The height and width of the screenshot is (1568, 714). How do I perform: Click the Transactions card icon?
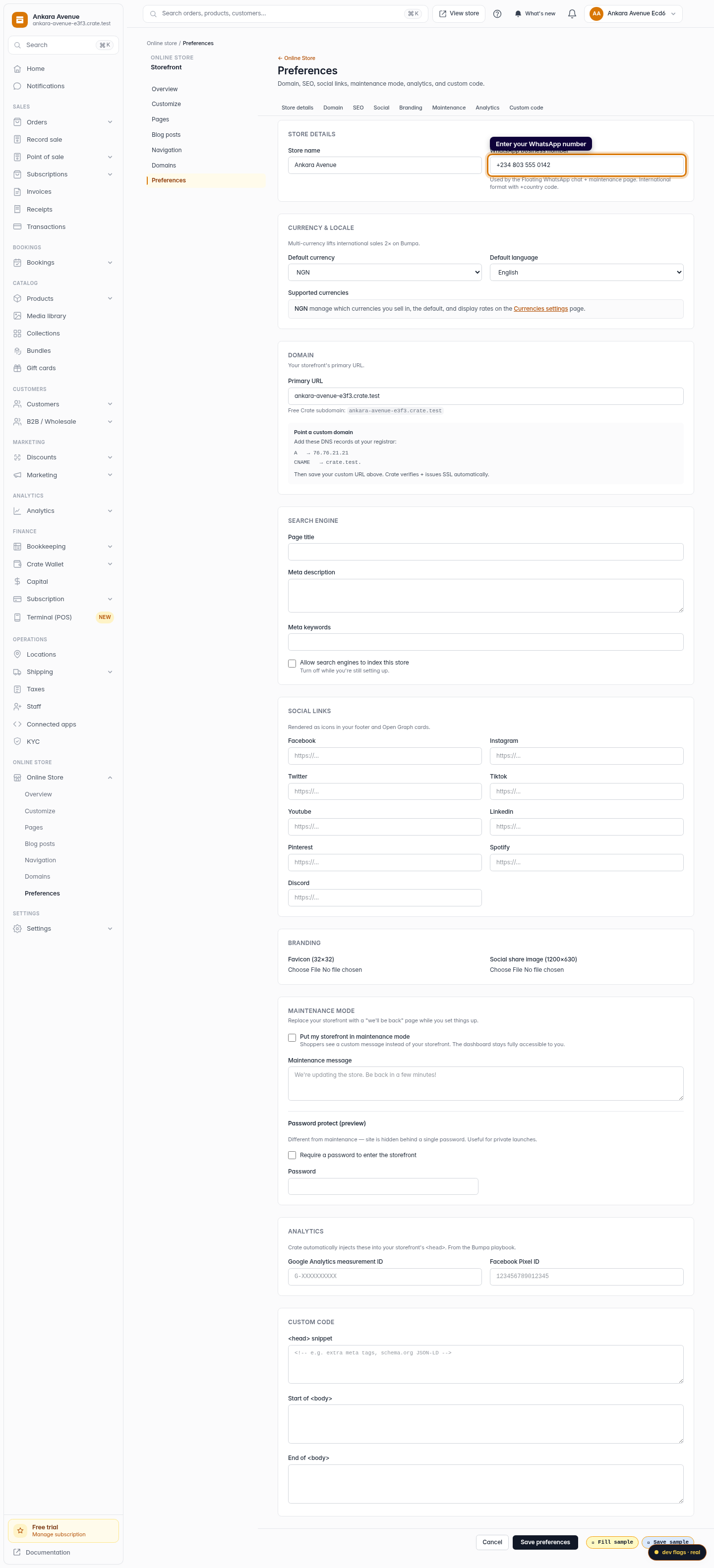click(17, 227)
